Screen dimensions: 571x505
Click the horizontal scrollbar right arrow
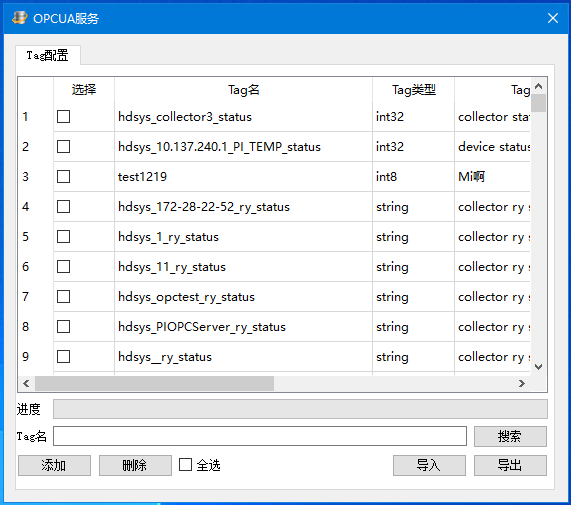tap(522, 383)
